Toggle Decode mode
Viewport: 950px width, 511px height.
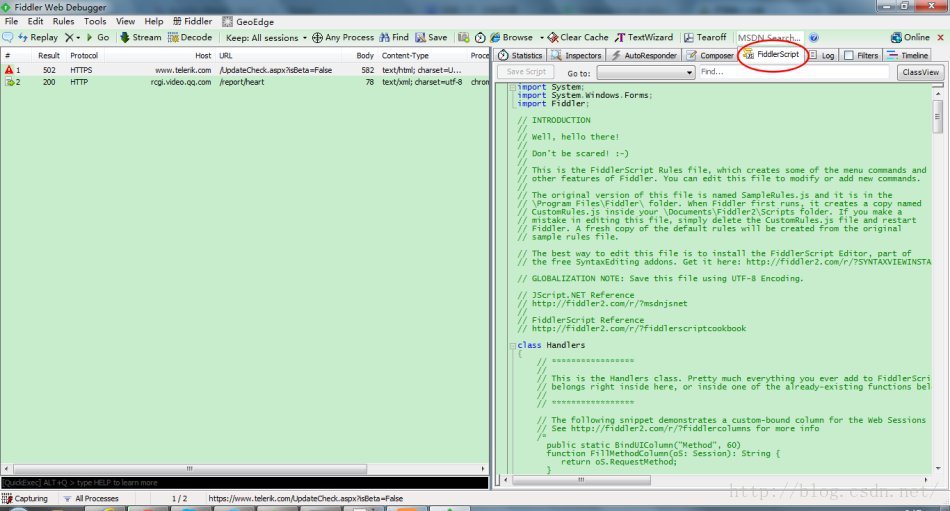[x=190, y=38]
